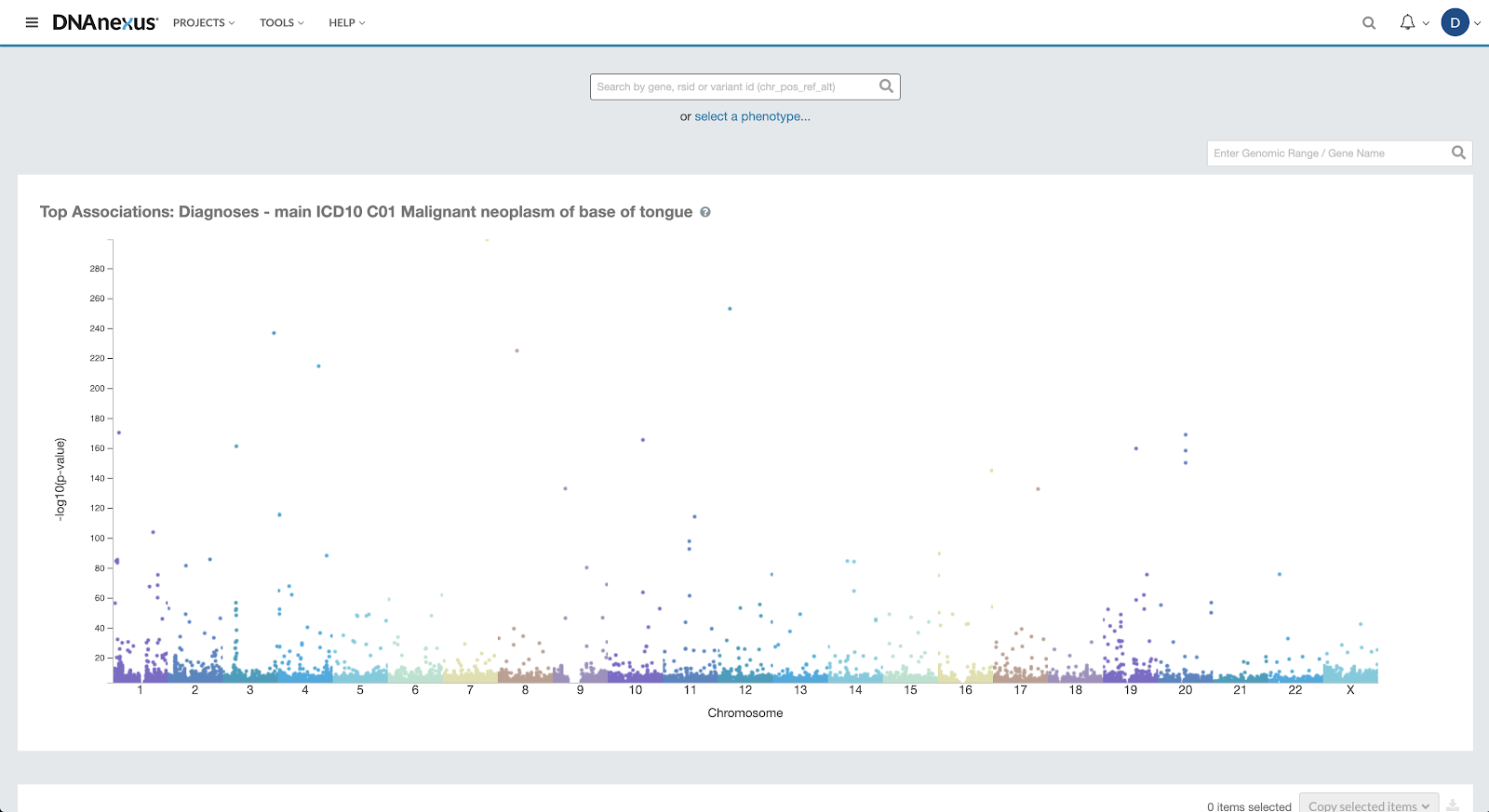Viewport: 1489px width, 812px height.
Task: Click the '0 items selected' text
Action: (x=1249, y=806)
